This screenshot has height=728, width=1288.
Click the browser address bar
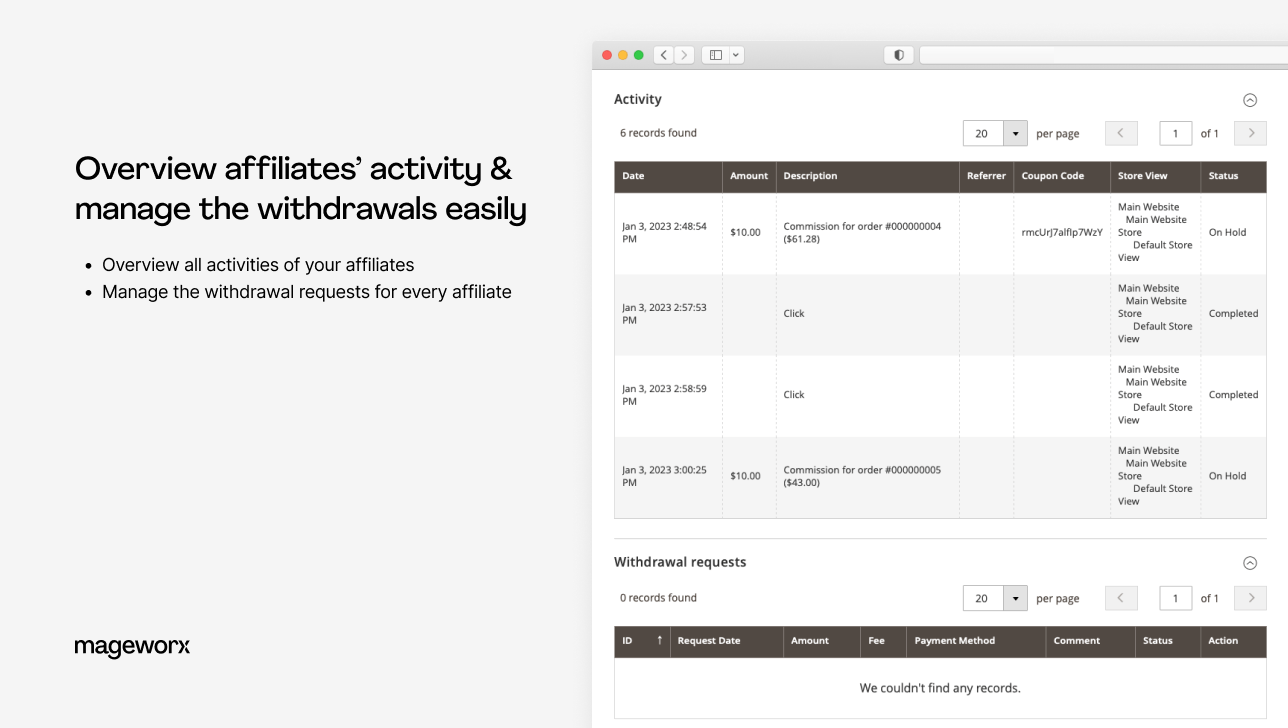1100,55
